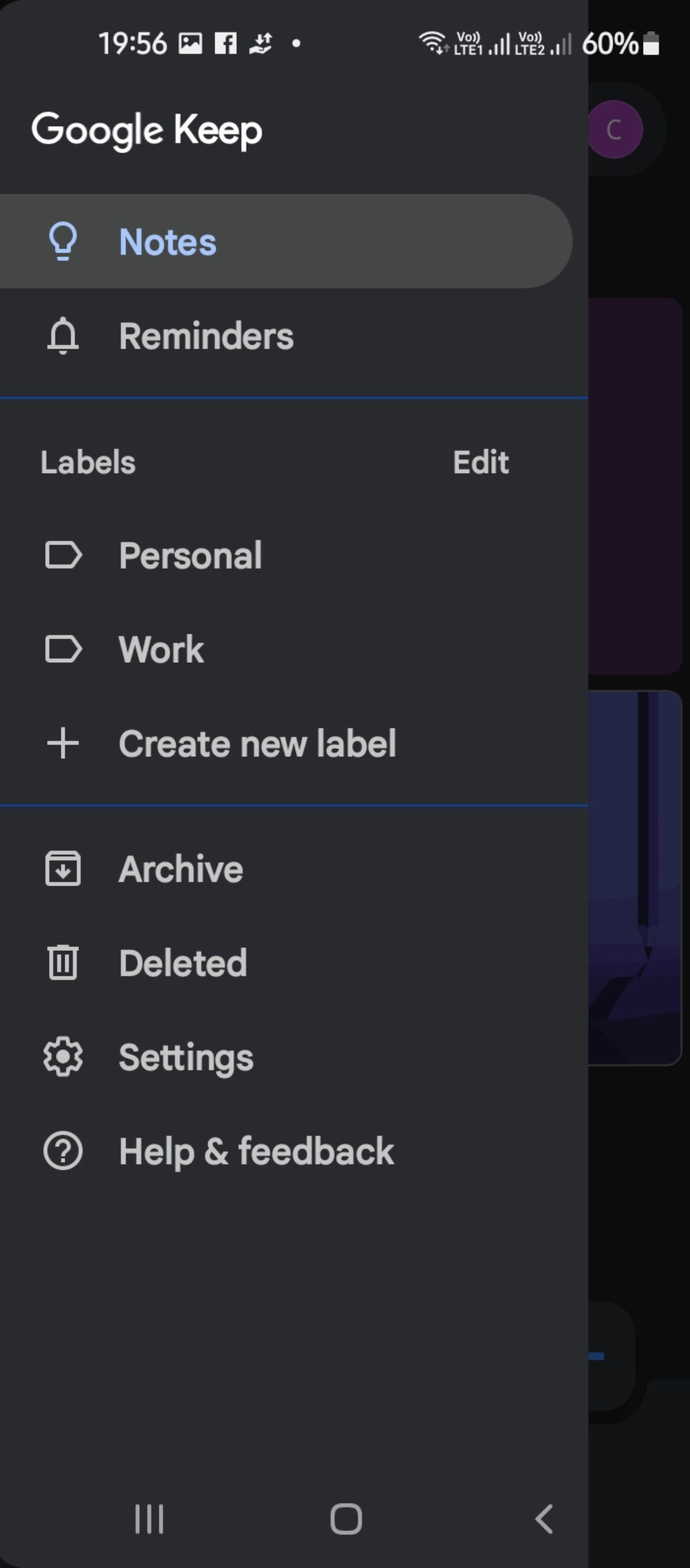690x1568 pixels.
Task: Tap the plus icon for new label
Action: (x=63, y=743)
